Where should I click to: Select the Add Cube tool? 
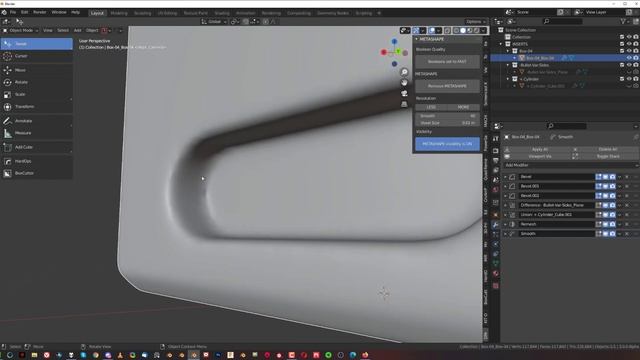[37, 147]
